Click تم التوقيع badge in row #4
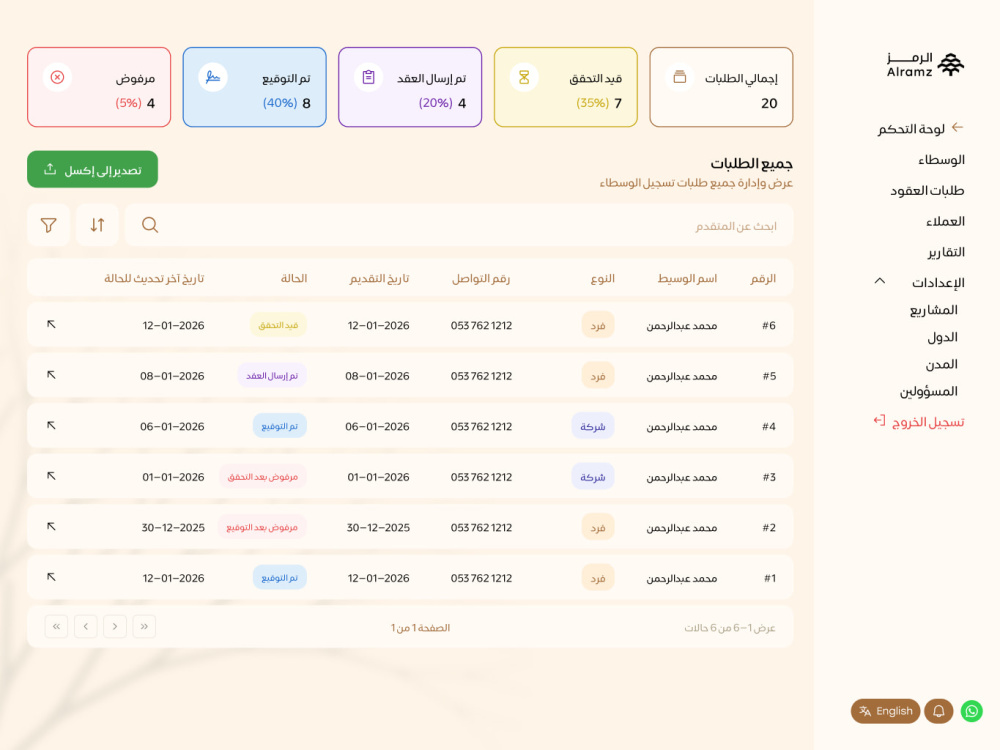The width and height of the screenshot is (1000, 750). pyautogui.click(x=280, y=426)
